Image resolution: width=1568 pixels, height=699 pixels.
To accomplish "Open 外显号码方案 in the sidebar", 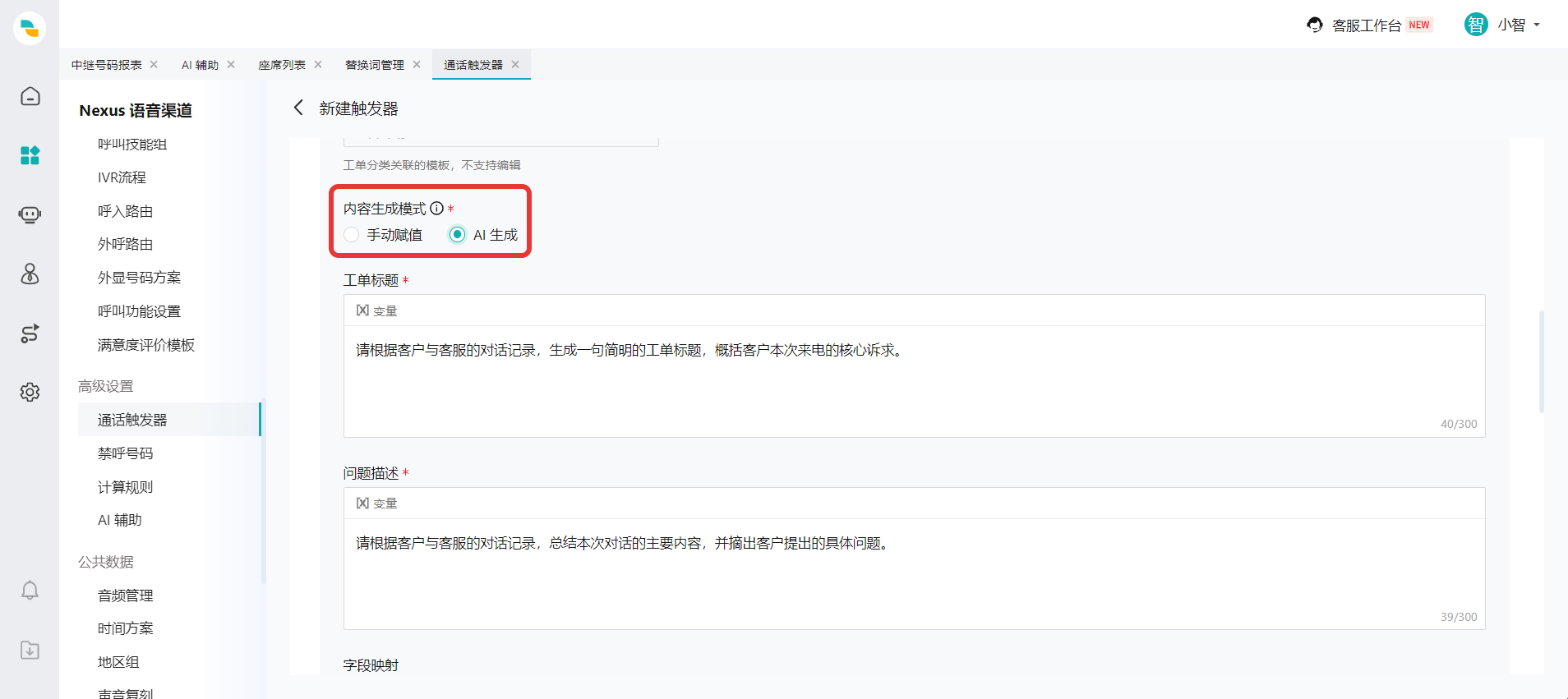I will point(139,278).
